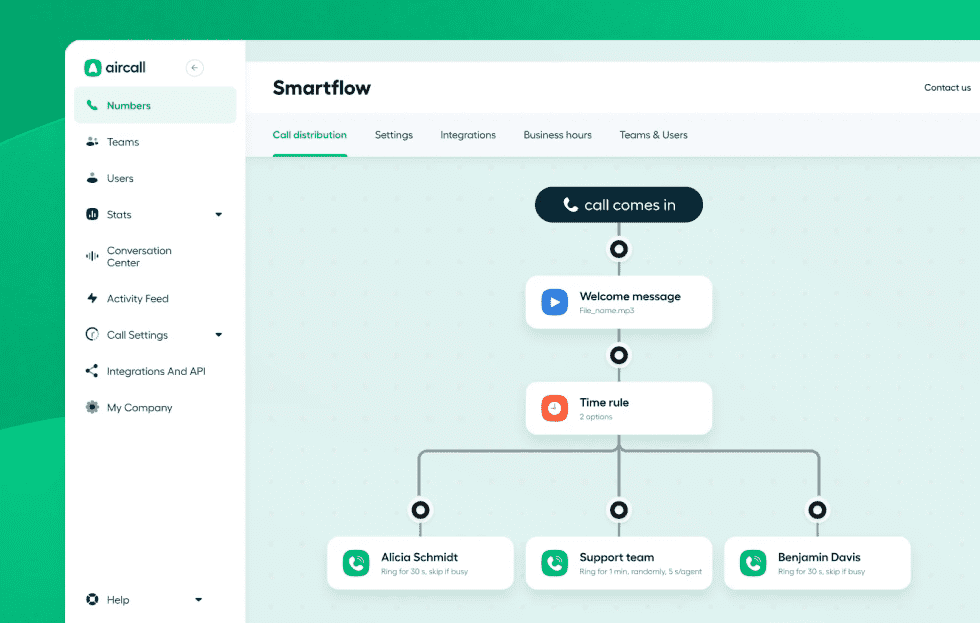Select the Numbers phone icon in the sidebar
The height and width of the screenshot is (623, 980).
[93, 105]
